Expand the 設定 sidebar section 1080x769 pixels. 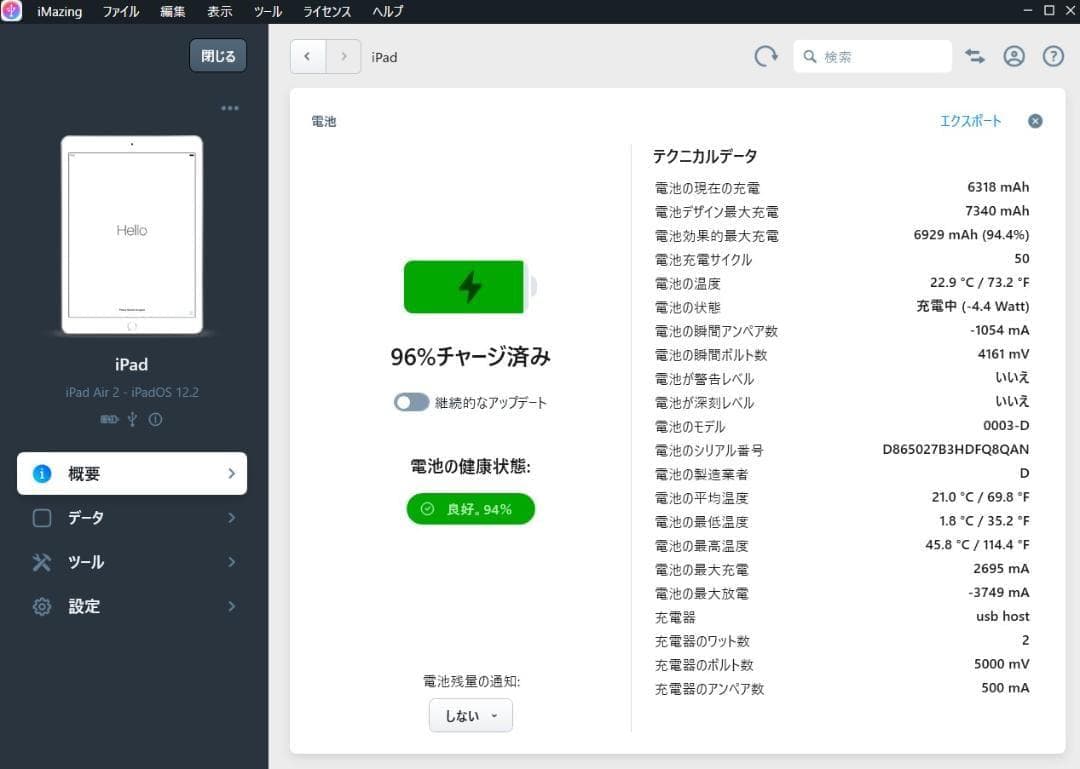click(132, 606)
